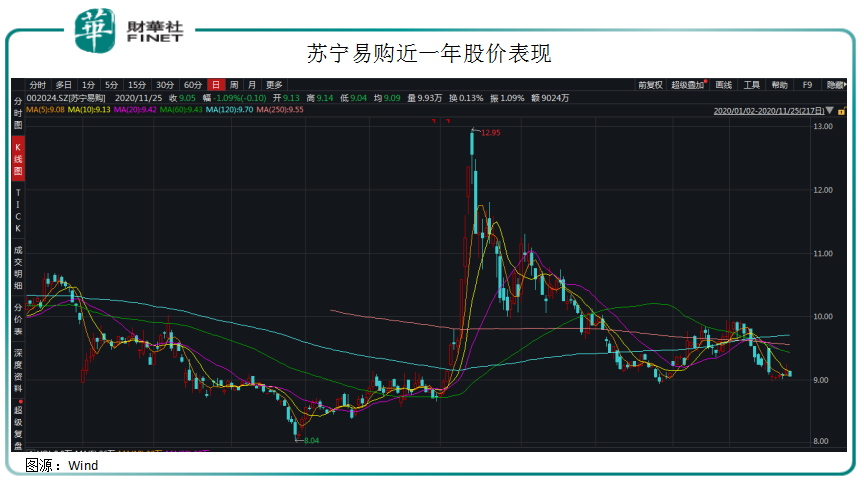Switch to the 月 monthly tab
The width and height of the screenshot is (864, 483).
click(252, 85)
